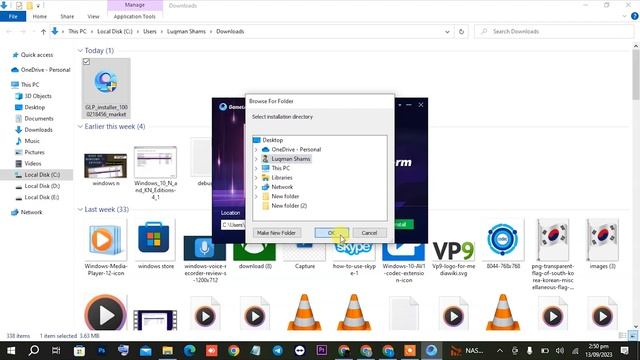Click Local Disk (C:) in the address breadcrumb
This screenshot has height=360, width=640.
pos(115,31)
